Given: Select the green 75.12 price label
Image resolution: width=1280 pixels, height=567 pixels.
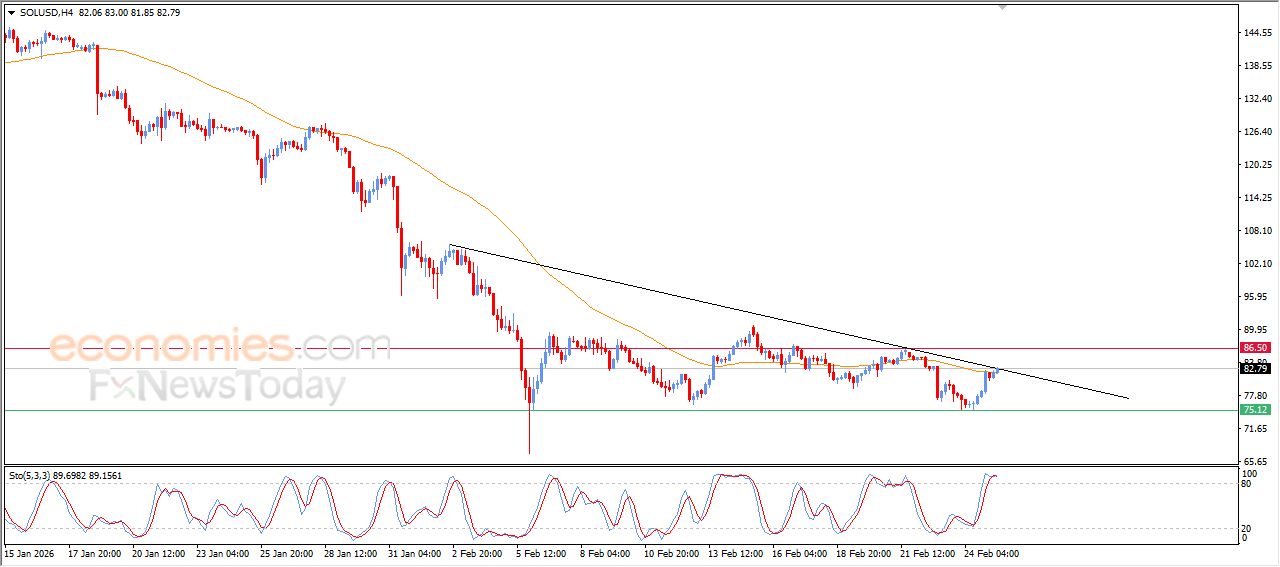Looking at the screenshot, I should pos(1254,410).
